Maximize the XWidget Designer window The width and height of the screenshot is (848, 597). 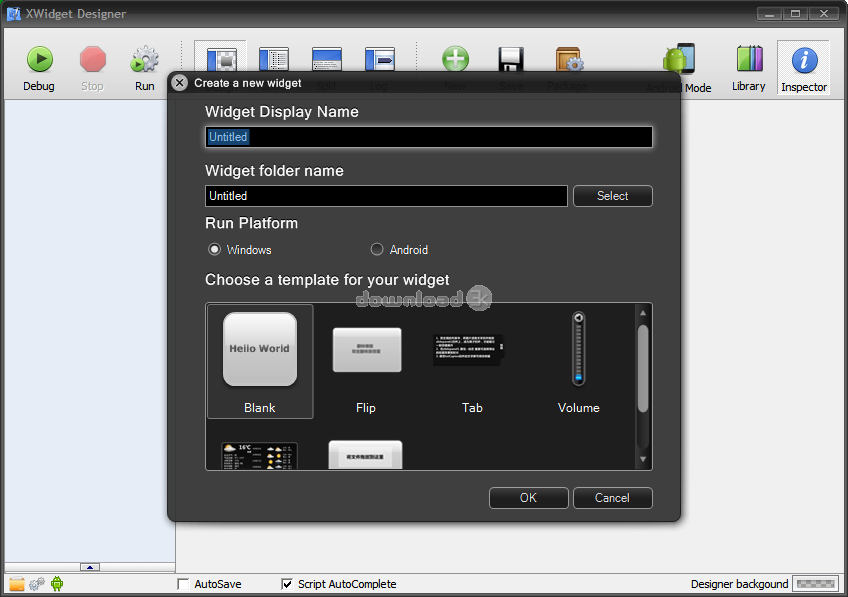(796, 14)
